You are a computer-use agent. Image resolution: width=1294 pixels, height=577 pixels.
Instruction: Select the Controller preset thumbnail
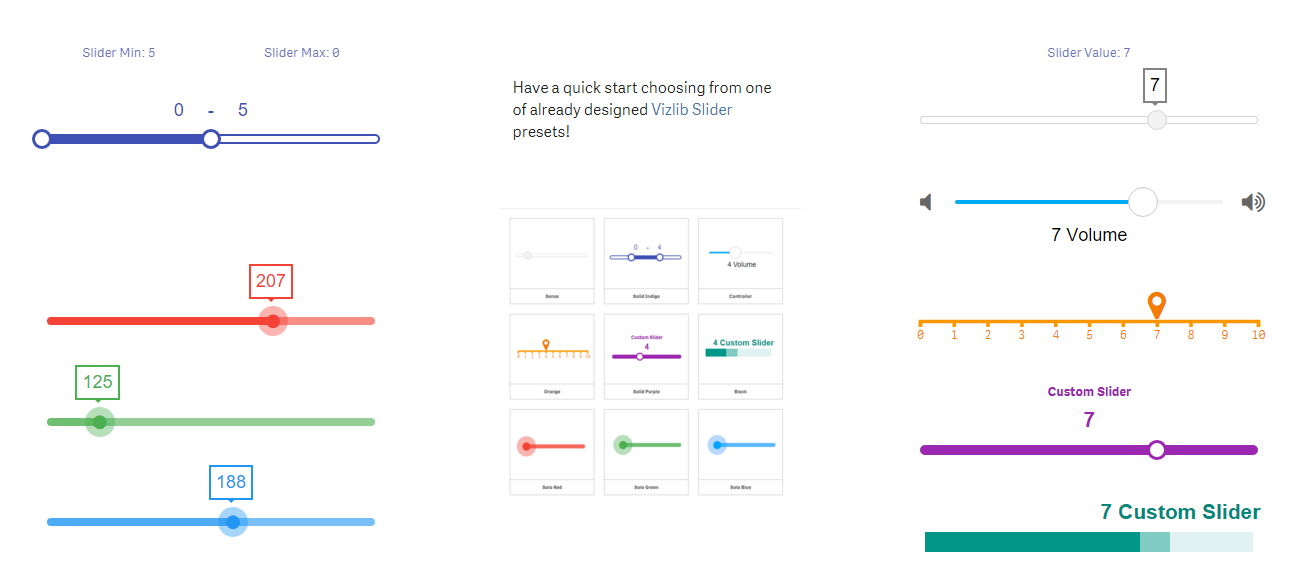coord(740,261)
